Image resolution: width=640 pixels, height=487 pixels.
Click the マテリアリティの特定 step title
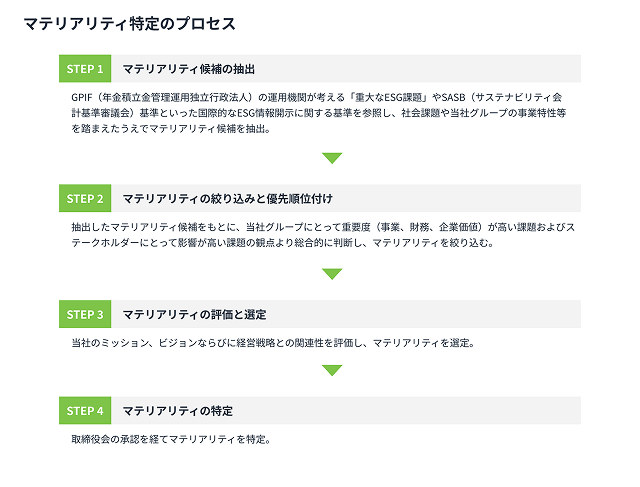(178, 411)
